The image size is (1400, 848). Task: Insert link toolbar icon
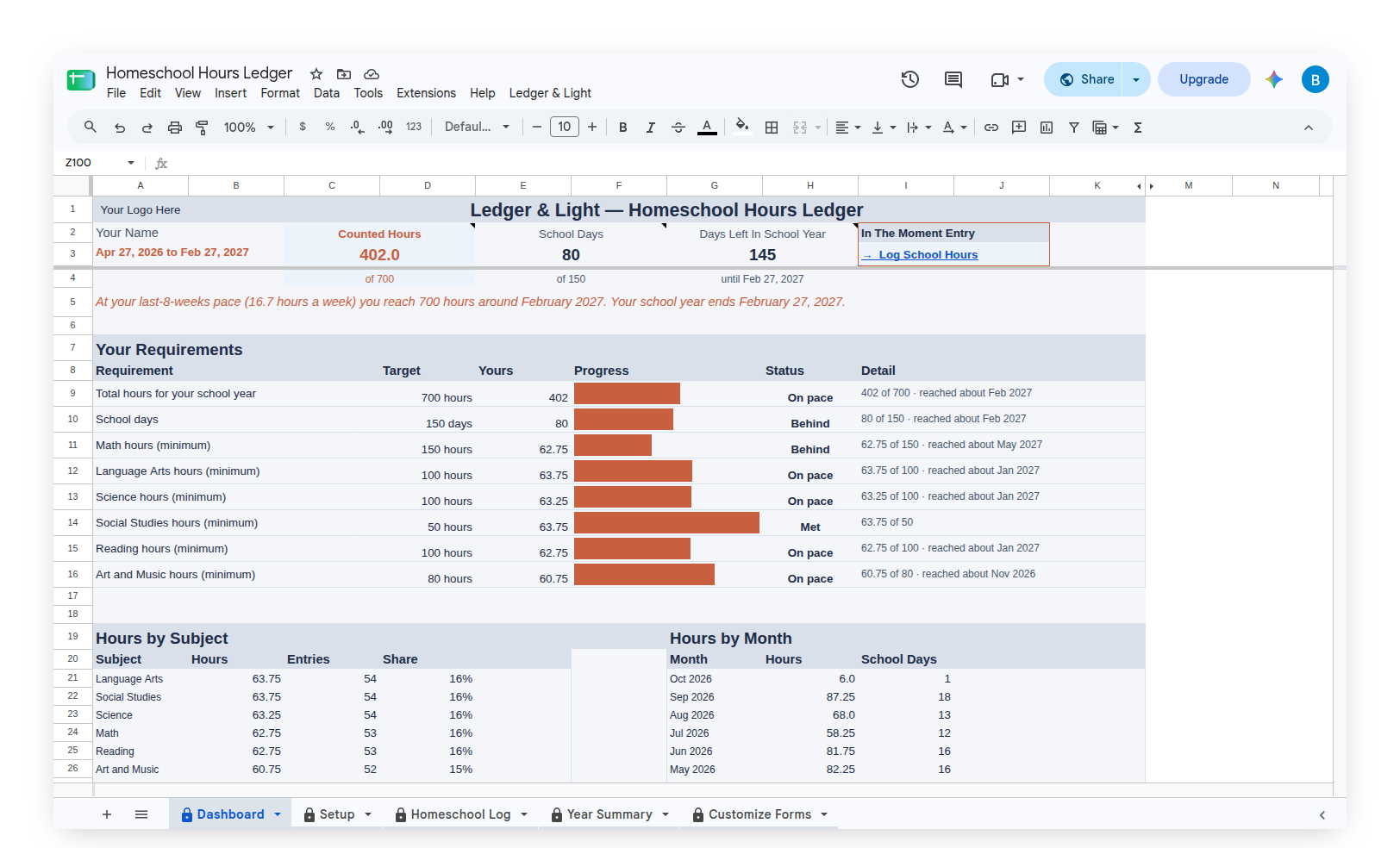pos(991,128)
